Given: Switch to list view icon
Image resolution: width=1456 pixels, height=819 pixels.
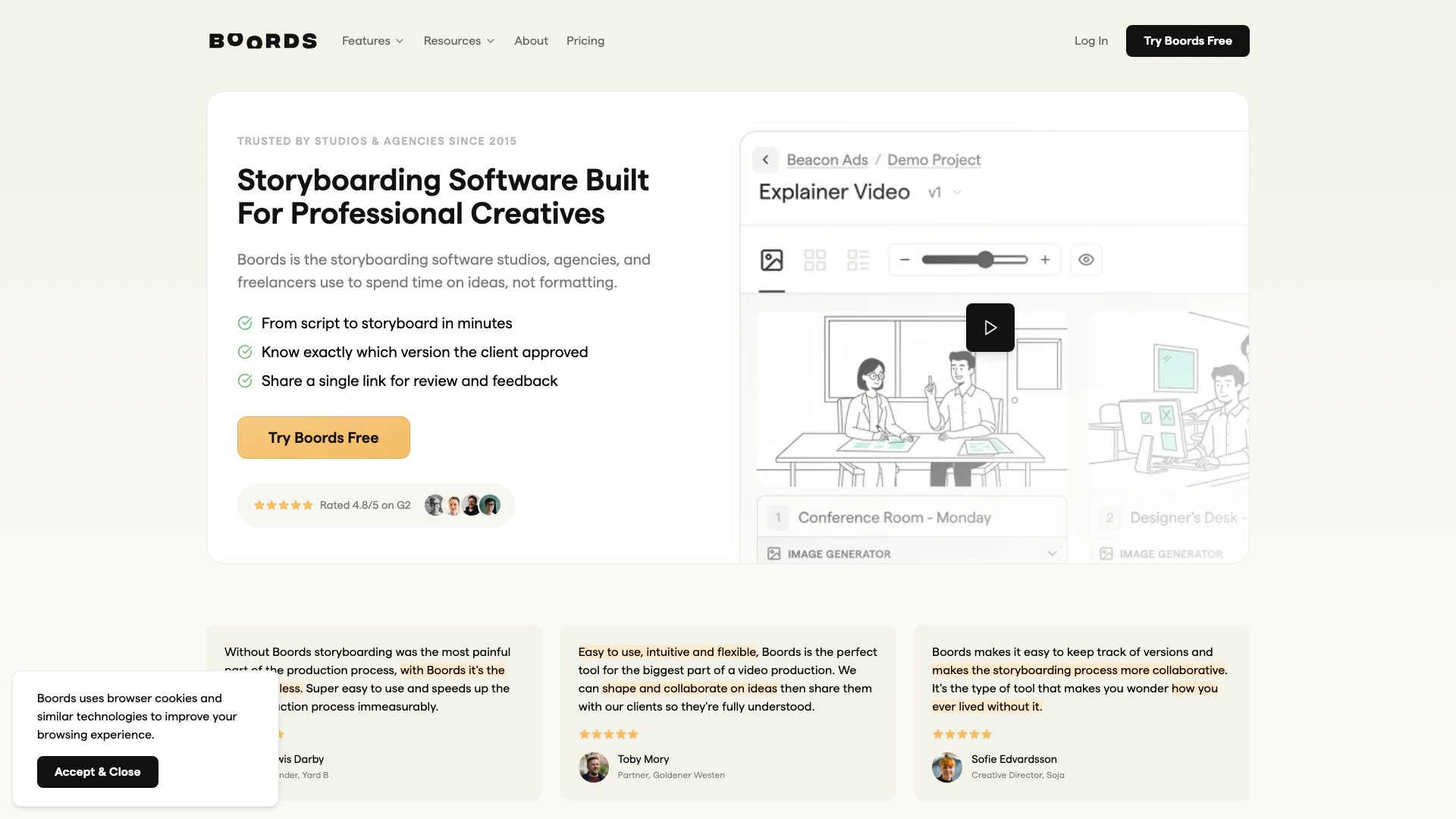Looking at the screenshot, I should pyautogui.click(x=858, y=260).
